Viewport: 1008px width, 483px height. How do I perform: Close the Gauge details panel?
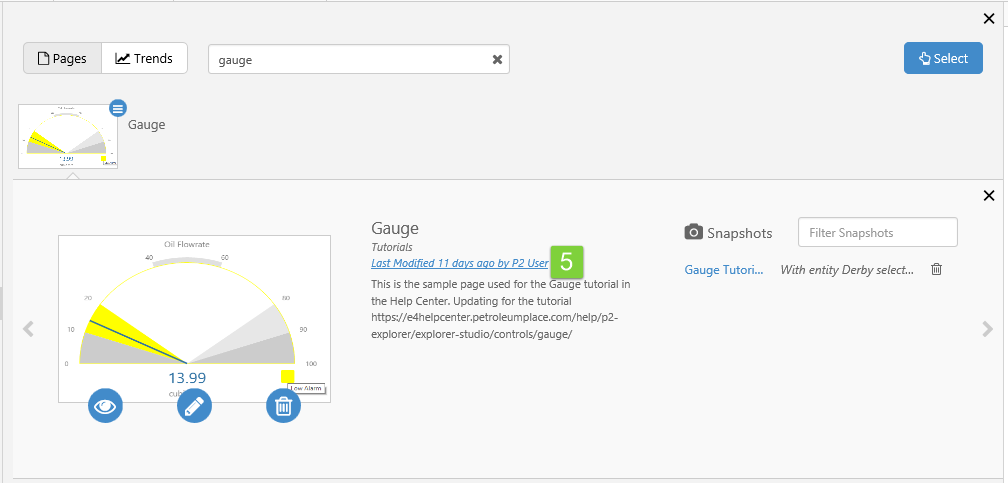(989, 196)
